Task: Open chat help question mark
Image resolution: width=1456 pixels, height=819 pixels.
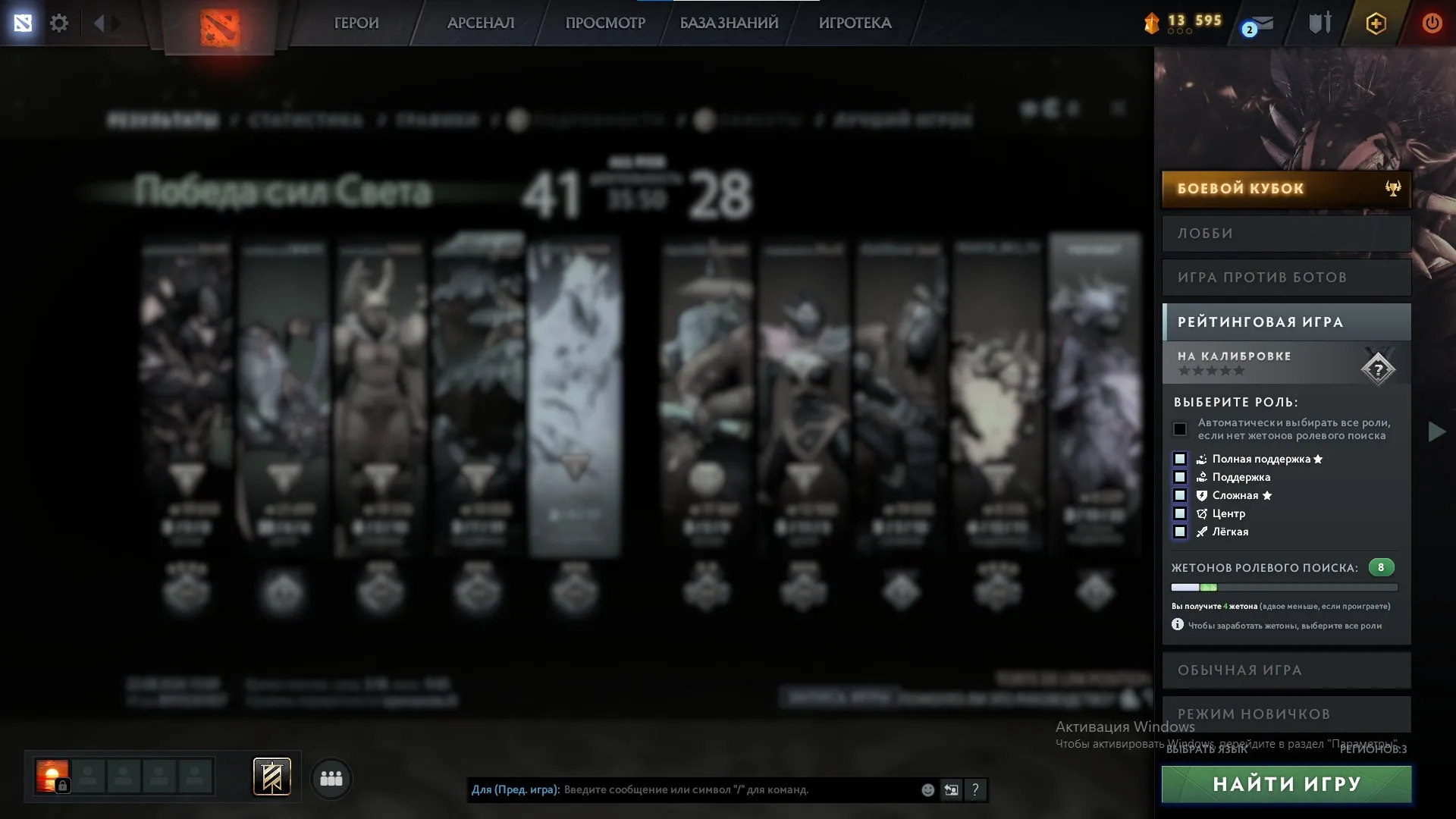Action: click(x=975, y=789)
